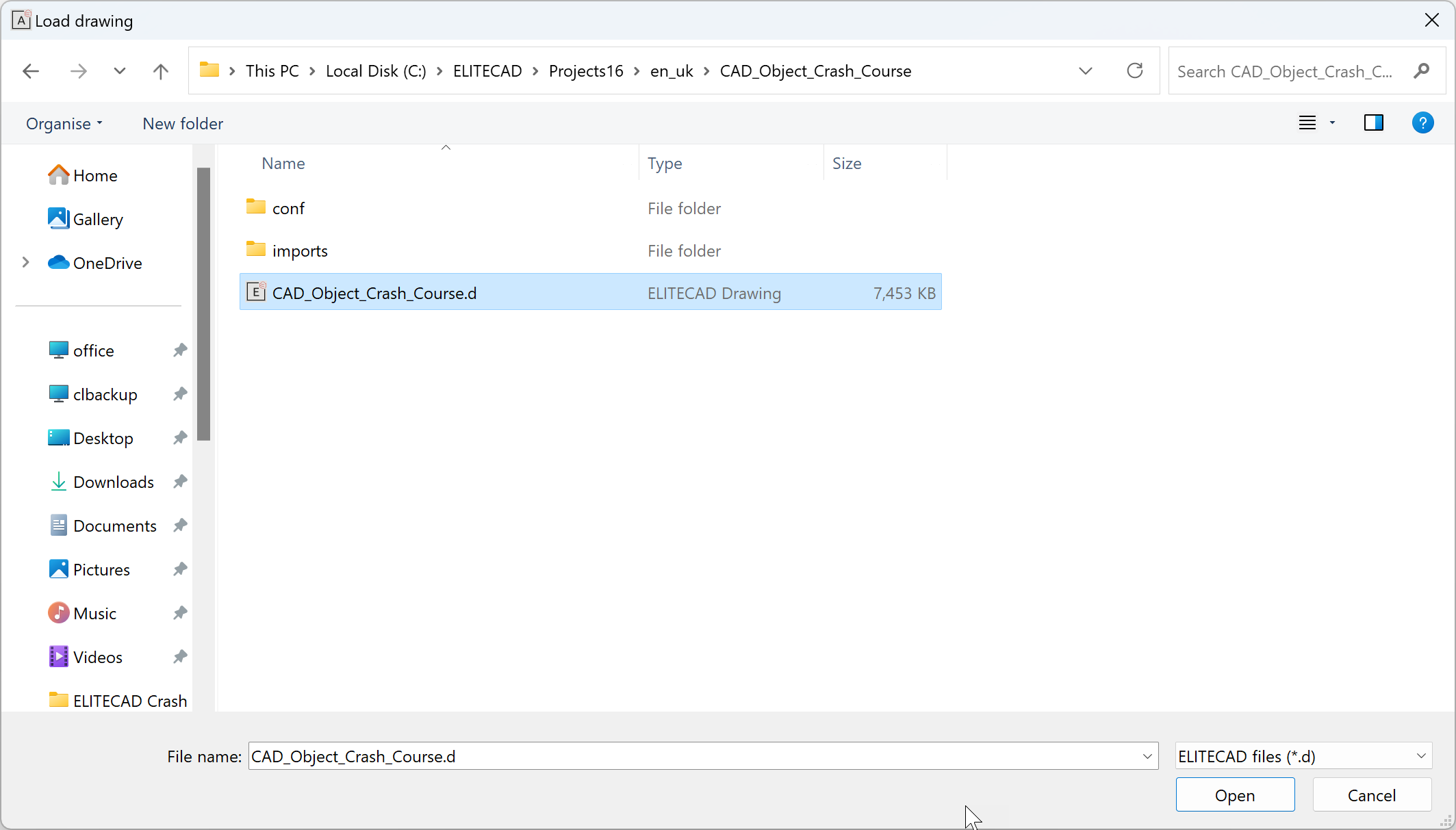Go back using the left arrow
Image resolution: width=1456 pixels, height=830 pixels.
pos(31,71)
